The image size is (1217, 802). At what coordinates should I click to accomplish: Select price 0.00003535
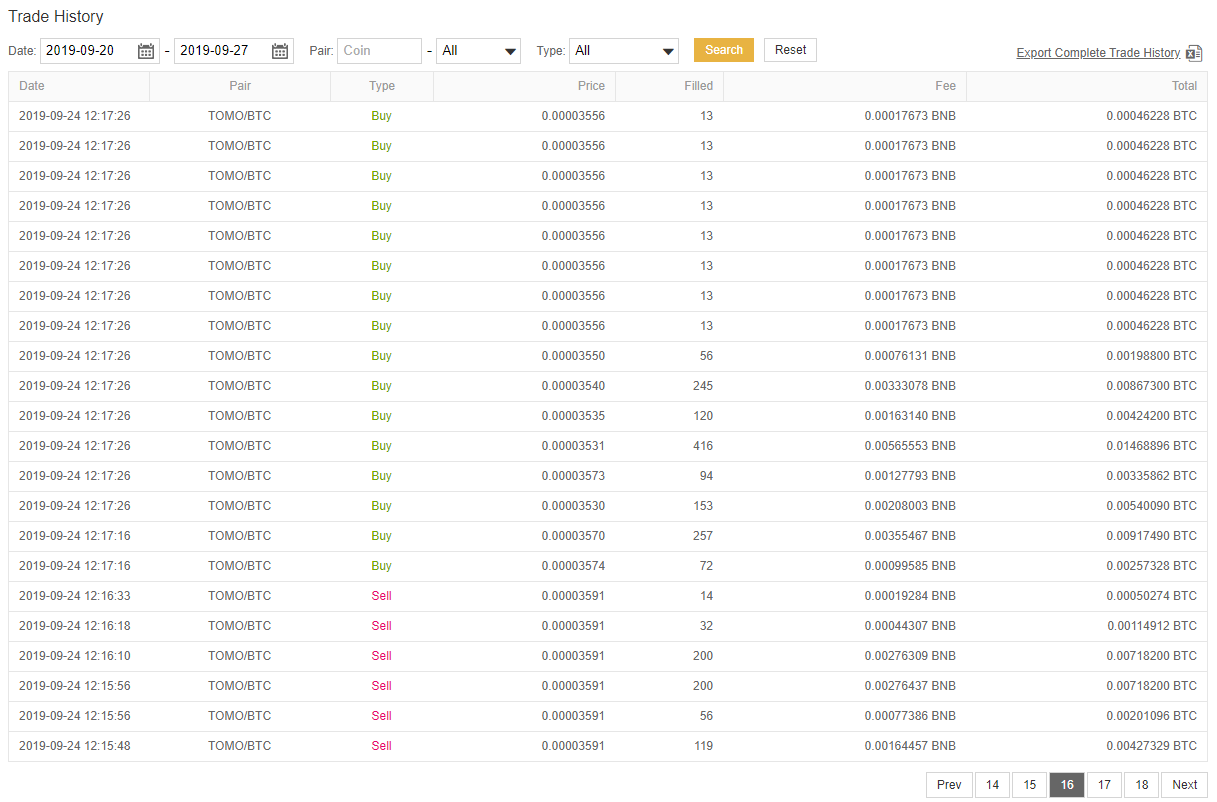click(573, 416)
